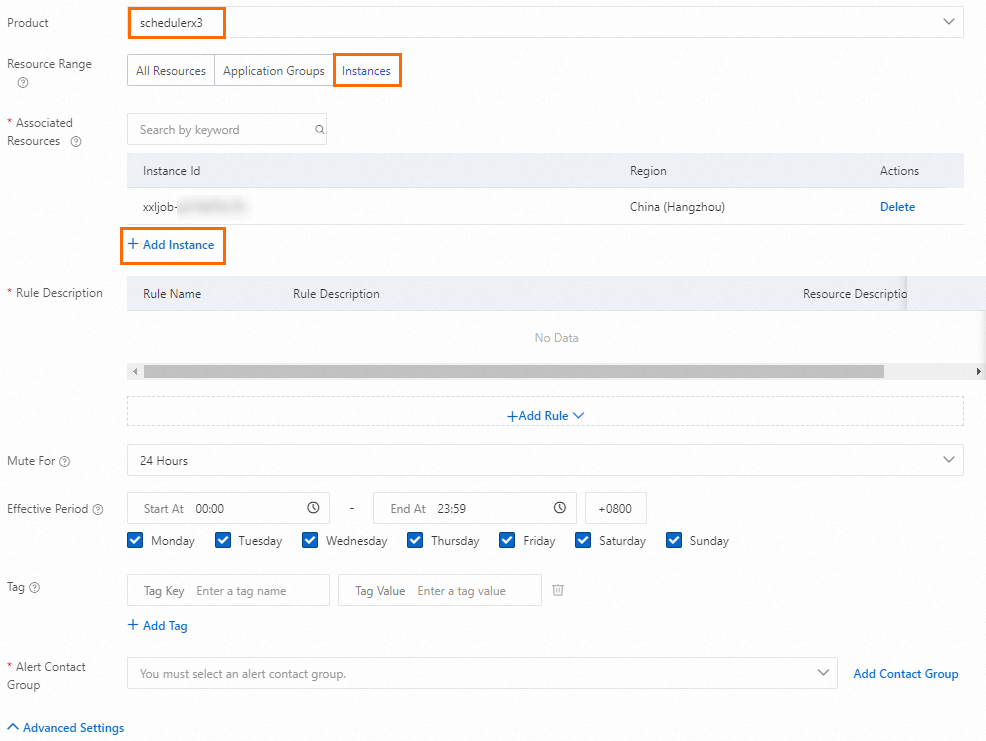Delete the xxljob instance row

pyautogui.click(x=897, y=207)
